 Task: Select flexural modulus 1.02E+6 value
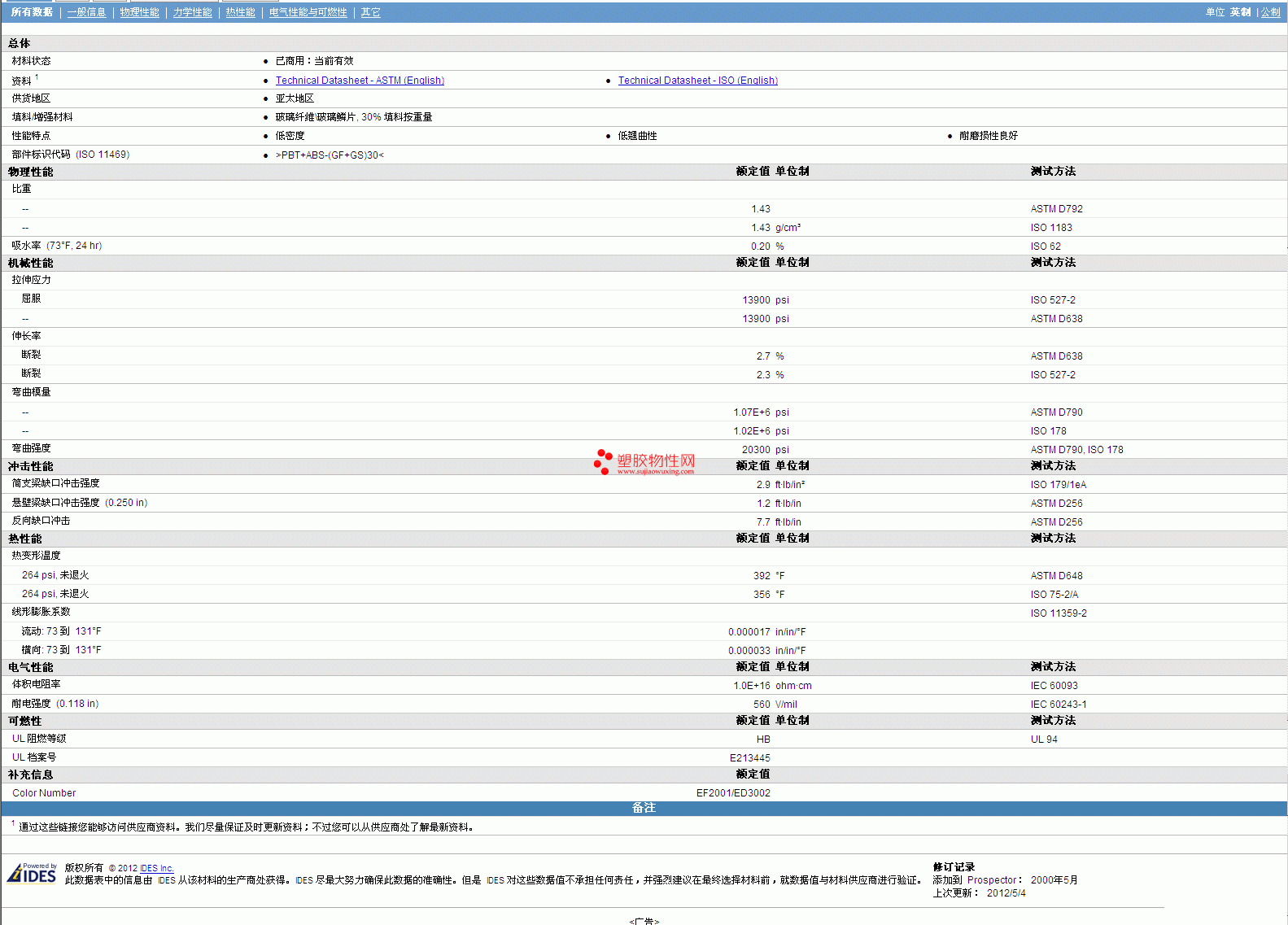coord(752,431)
